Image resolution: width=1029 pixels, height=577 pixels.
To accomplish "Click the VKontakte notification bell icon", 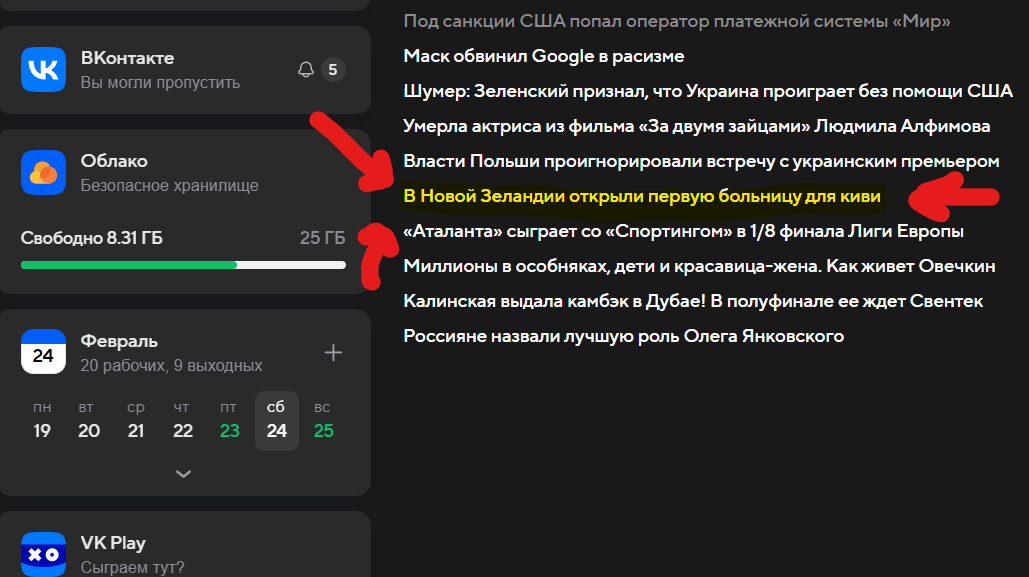I will (x=306, y=70).
